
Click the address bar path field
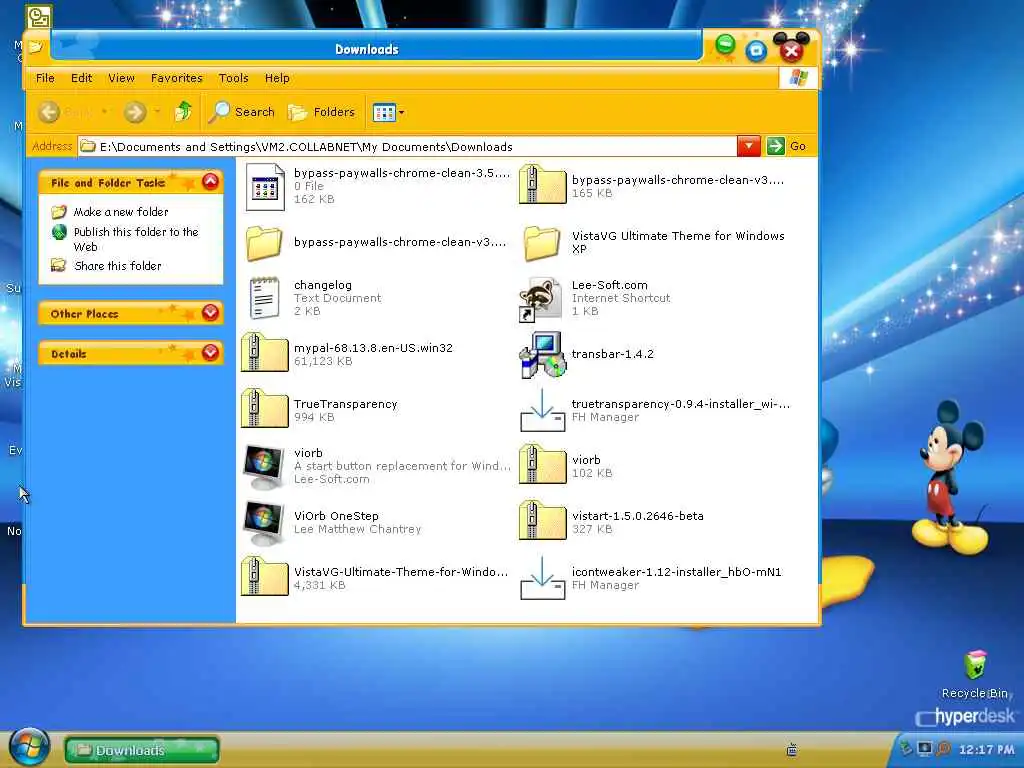click(x=408, y=146)
